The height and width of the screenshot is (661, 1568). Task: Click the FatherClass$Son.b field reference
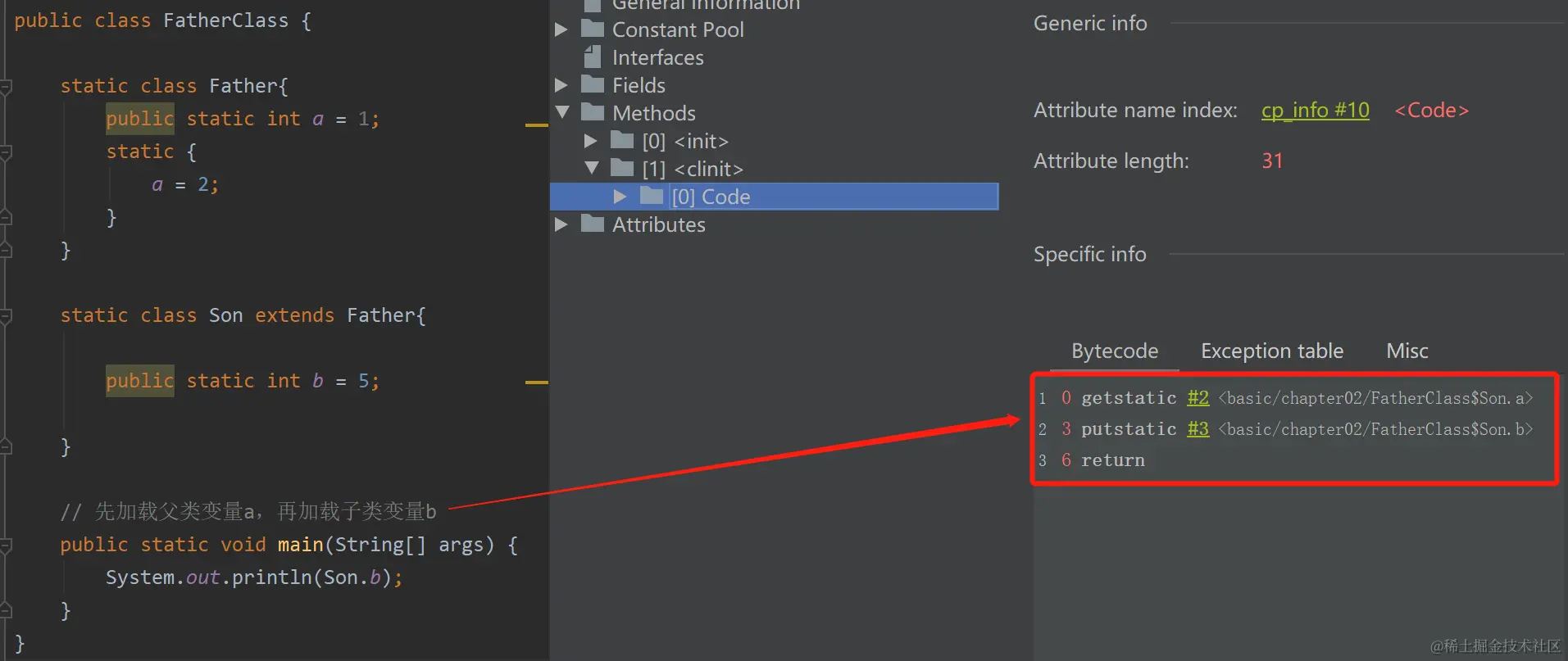1375,429
